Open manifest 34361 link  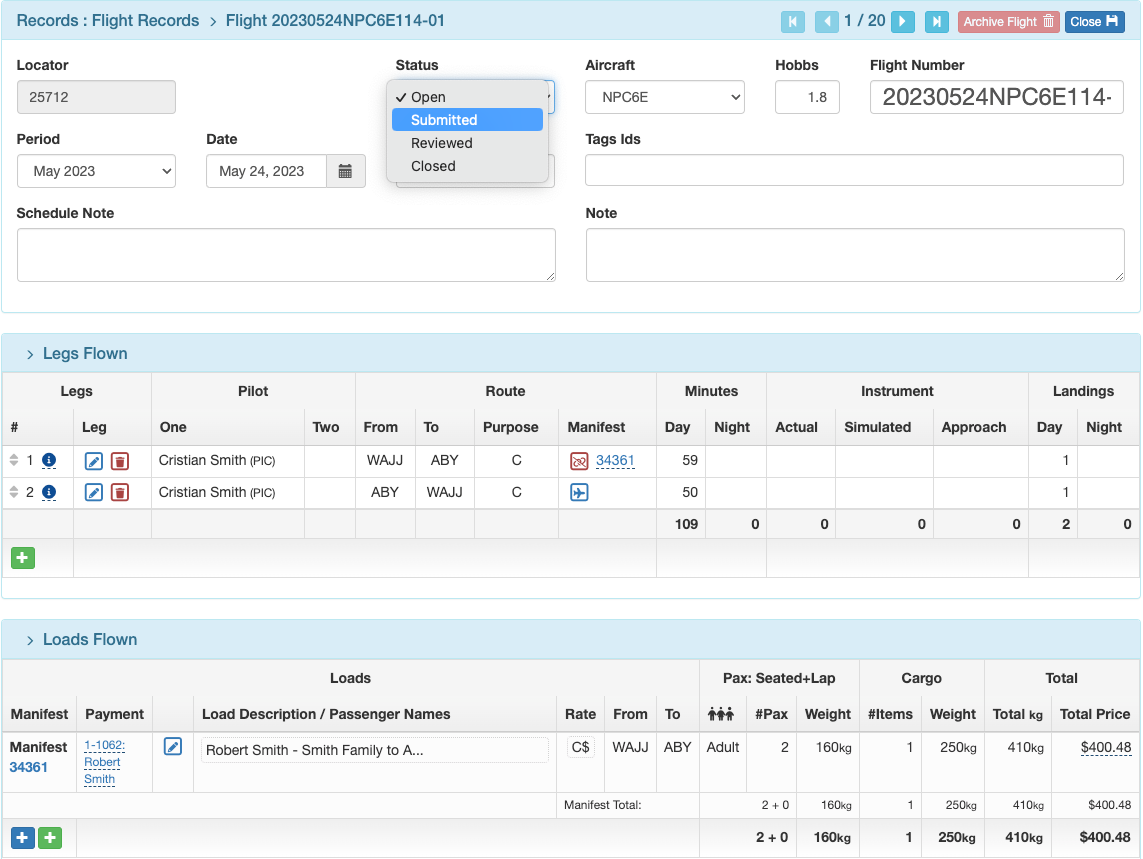(617, 461)
